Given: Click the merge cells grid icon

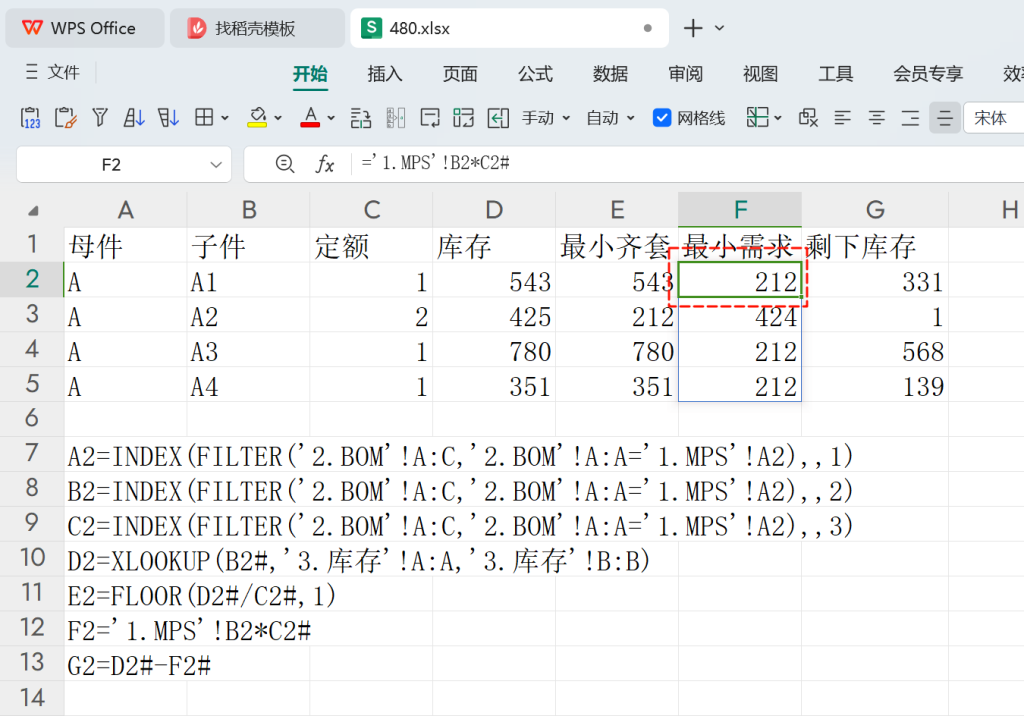Looking at the screenshot, I should pos(464,118).
